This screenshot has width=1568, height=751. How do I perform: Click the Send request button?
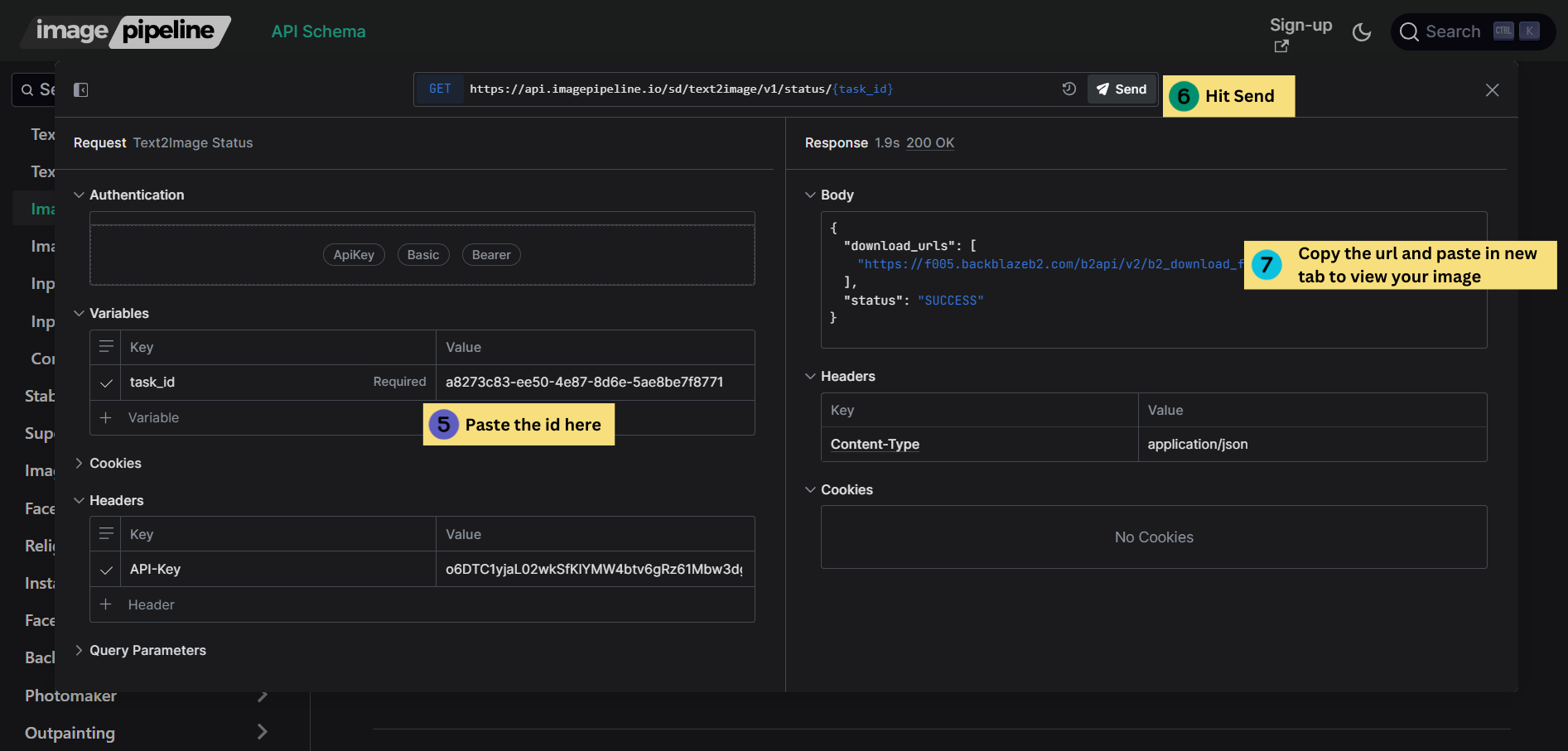pyautogui.click(x=1122, y=89)
